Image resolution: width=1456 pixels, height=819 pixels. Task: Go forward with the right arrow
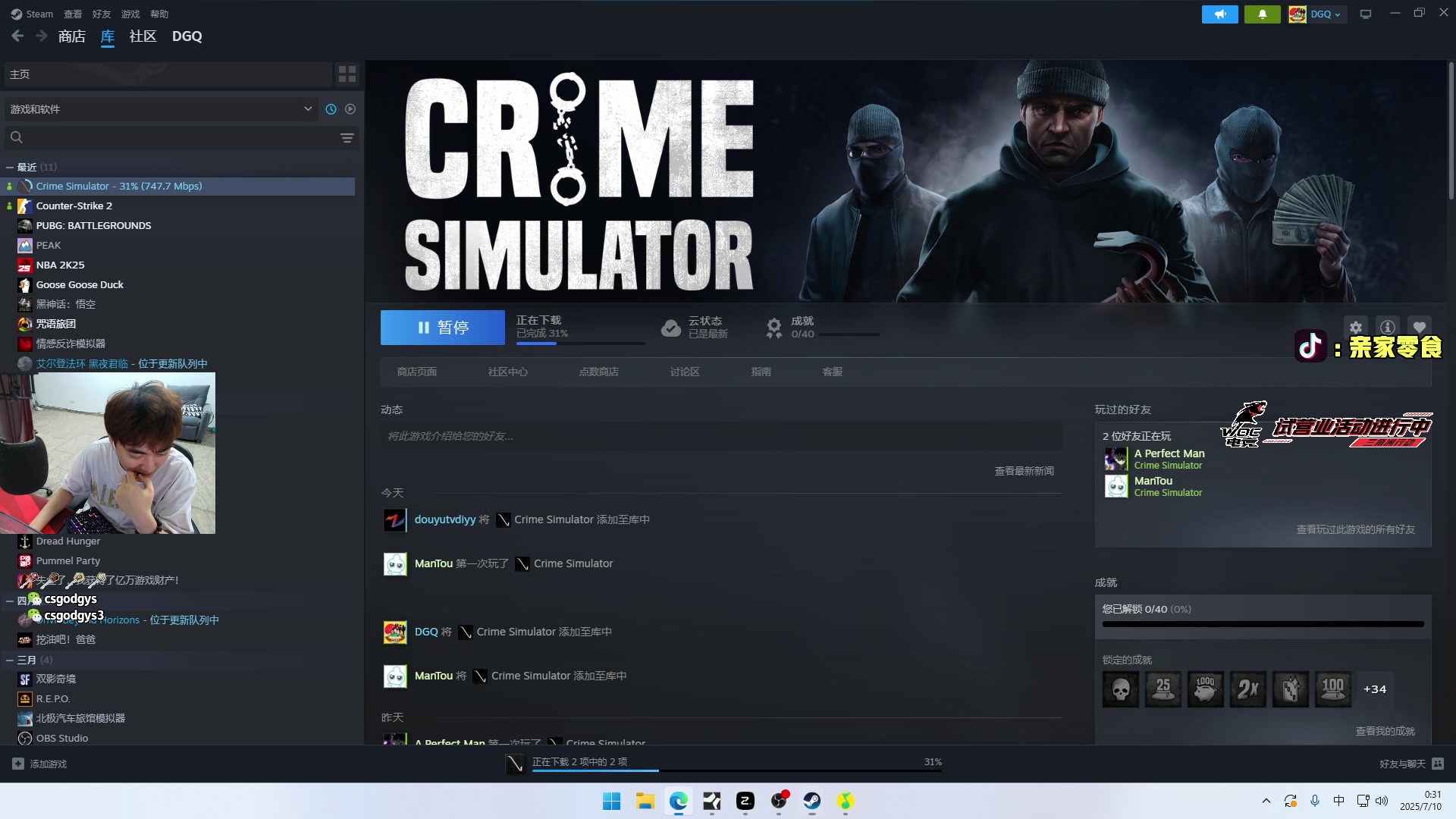coord(42,36)
